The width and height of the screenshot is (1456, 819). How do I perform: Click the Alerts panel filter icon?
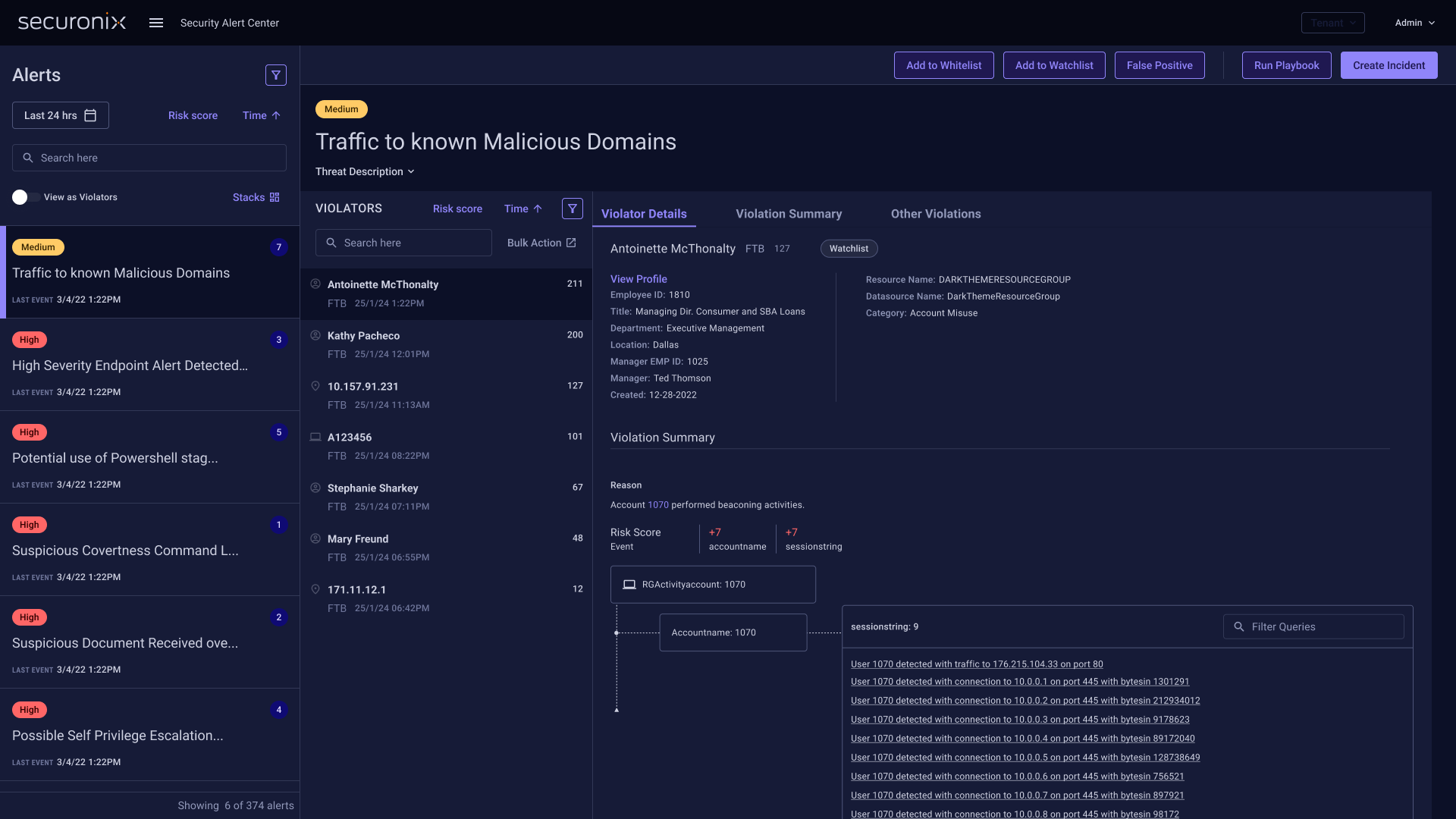click(x=276, y=75)
